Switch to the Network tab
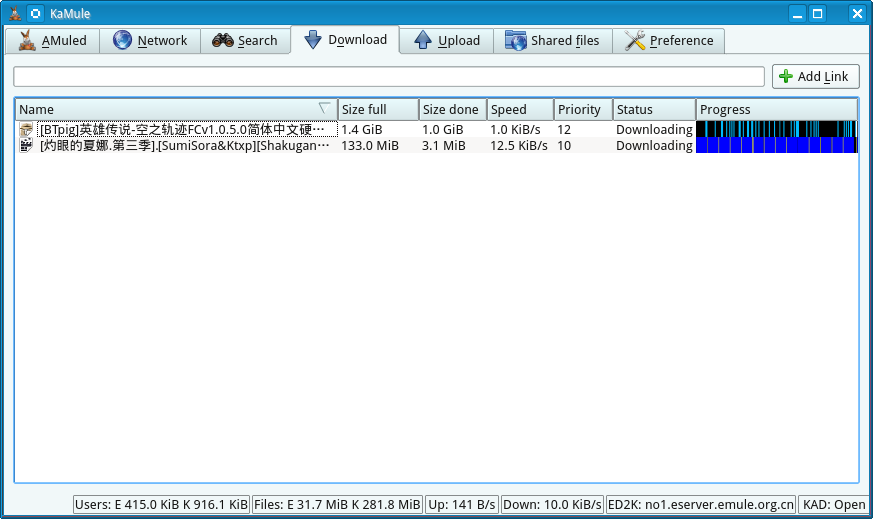 tap(150, 41)
